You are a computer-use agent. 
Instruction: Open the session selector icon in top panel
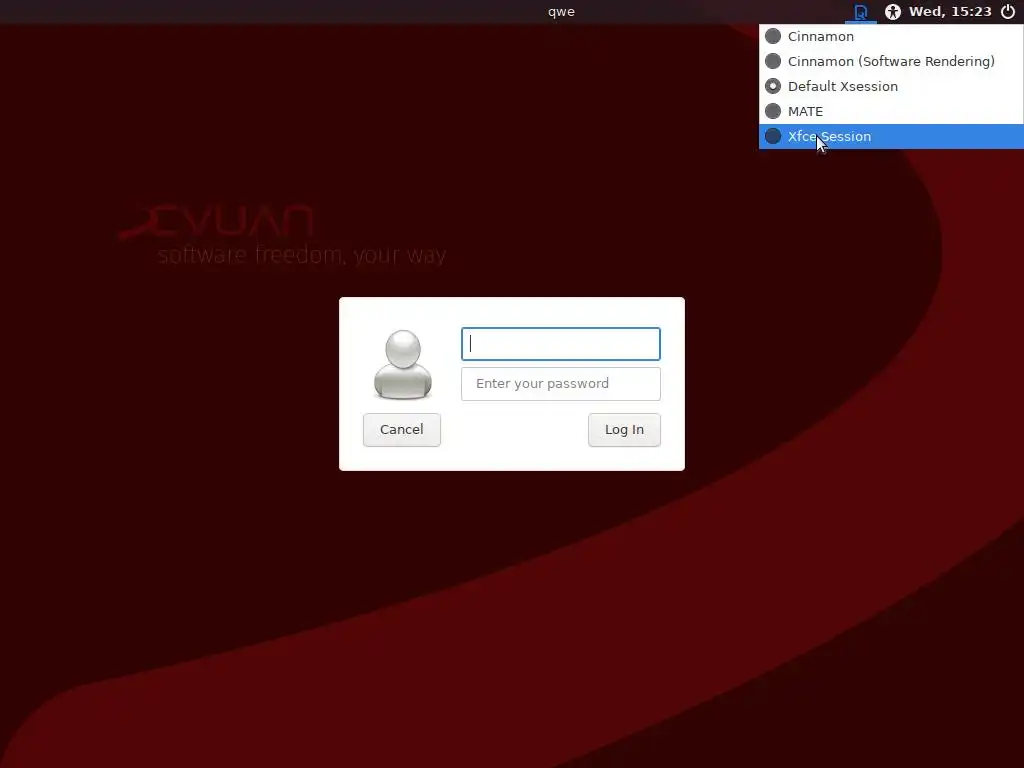coord(861,12)
